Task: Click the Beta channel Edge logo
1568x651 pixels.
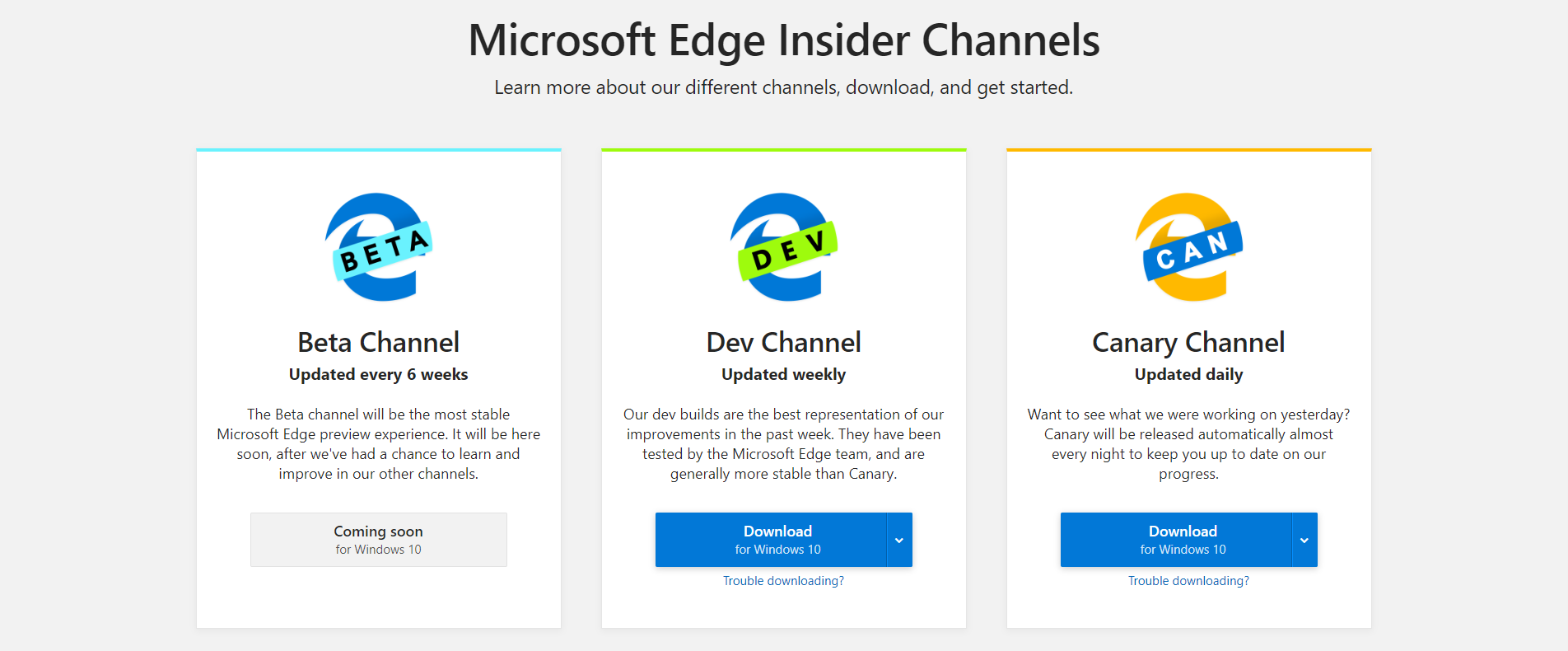Action: [x=379, y=247]
